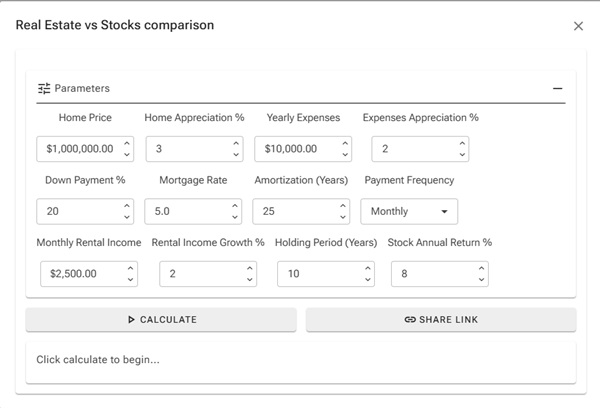Increase Rental Income Growth % up arrow
Screen dimensions: 600x408
coord(249,268)
